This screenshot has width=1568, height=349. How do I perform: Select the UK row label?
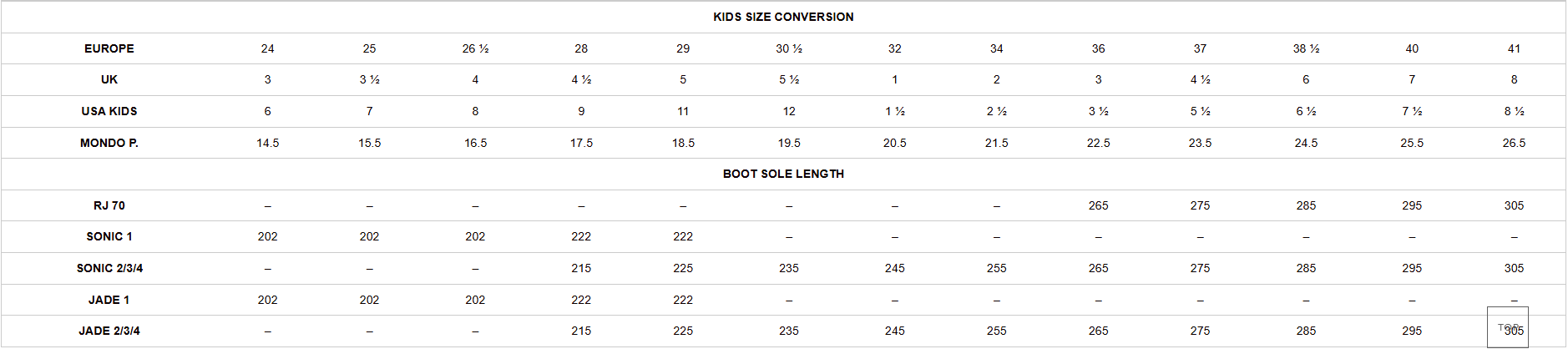pyautogui.click(x=109, y=79)
